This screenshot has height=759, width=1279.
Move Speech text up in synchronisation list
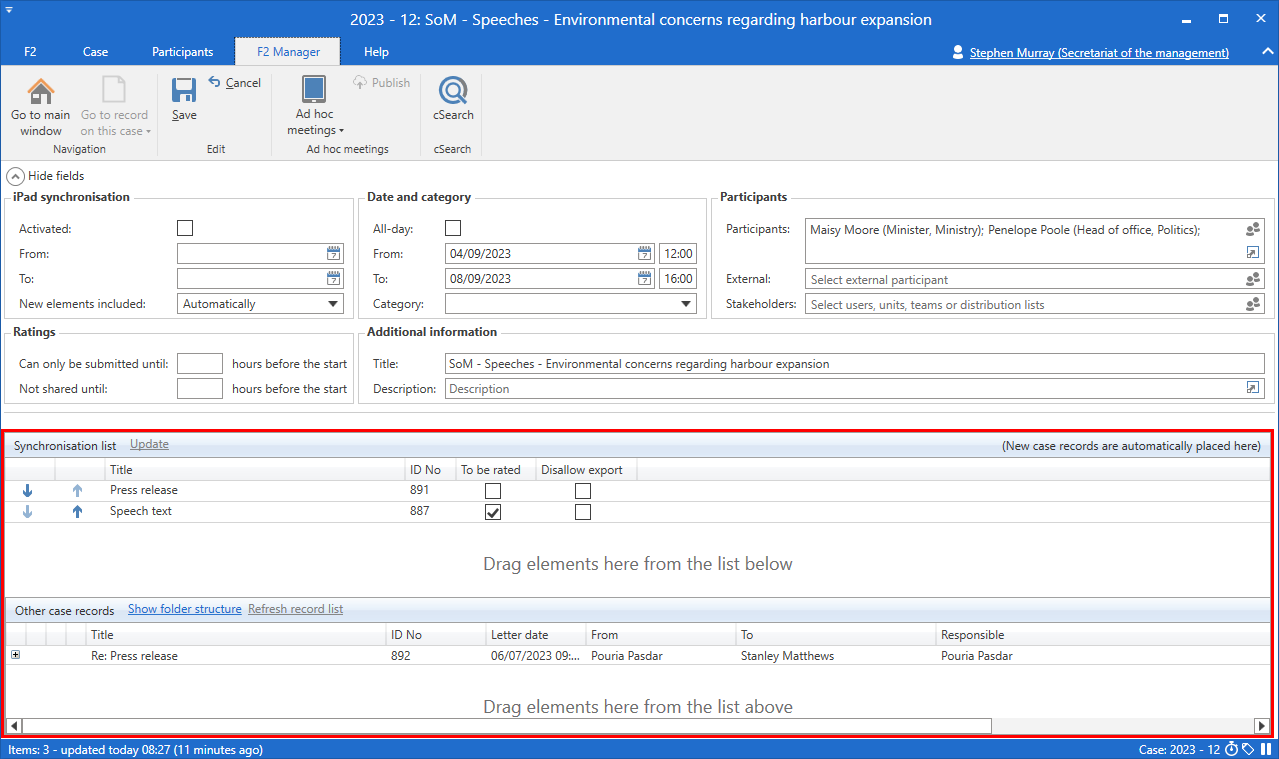(x=77, y=512)
